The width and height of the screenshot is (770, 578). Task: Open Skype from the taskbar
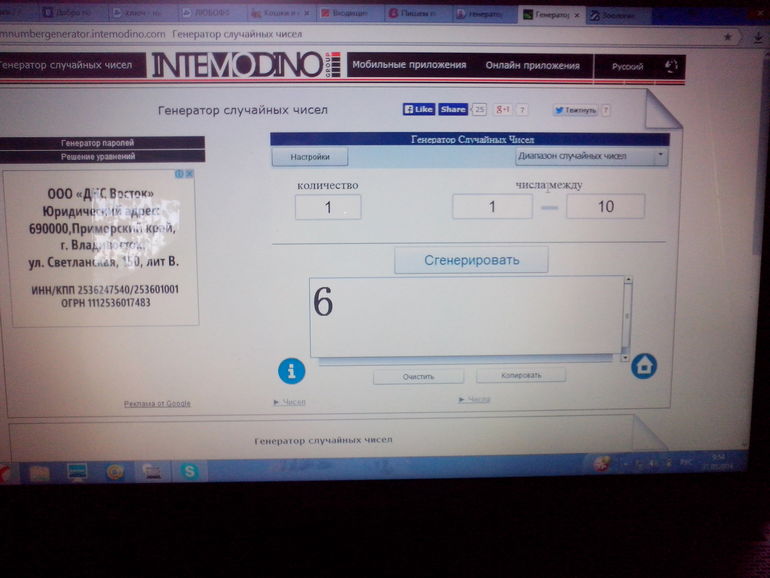[189, 470]
